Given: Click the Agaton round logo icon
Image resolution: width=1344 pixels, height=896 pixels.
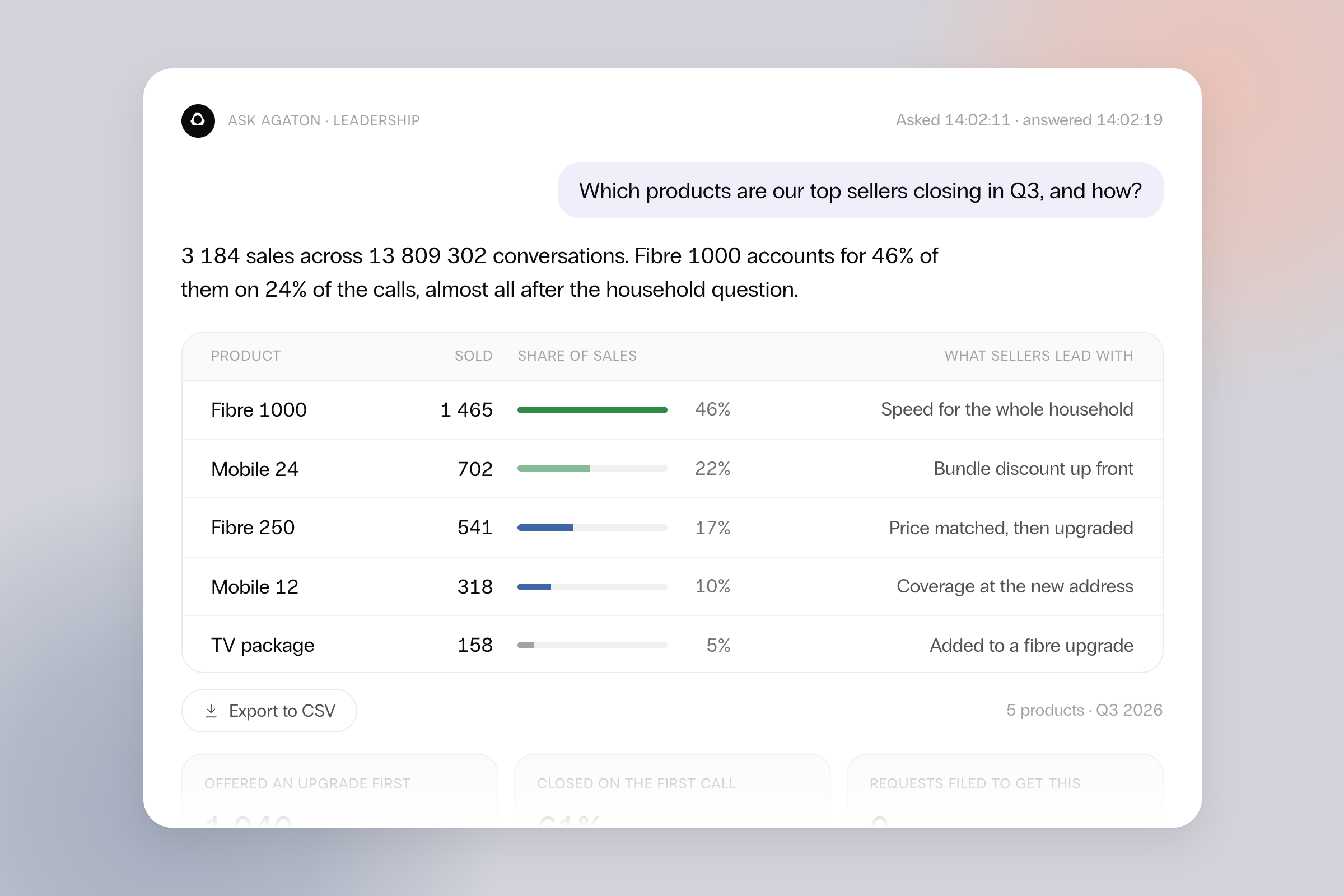Looking at the screenshot, I should point(198,120).
